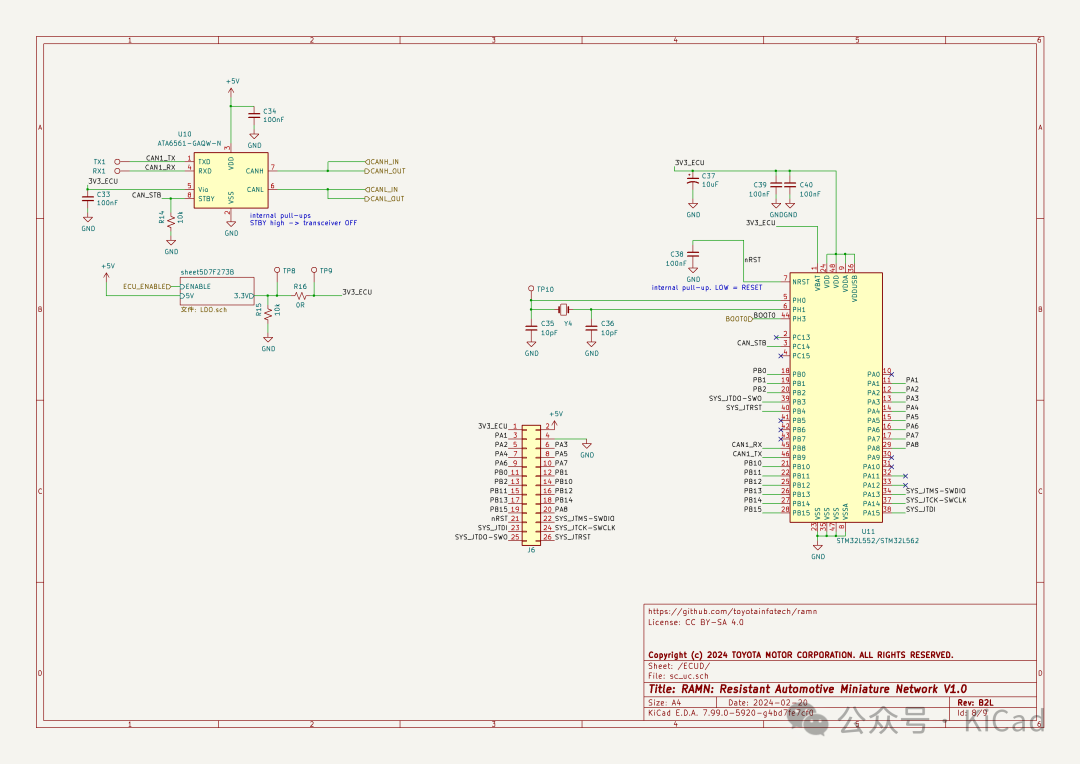Select the TP9 test point
Image resolution: width=1080 pixels, height=764 pixels.
(314, 271)
